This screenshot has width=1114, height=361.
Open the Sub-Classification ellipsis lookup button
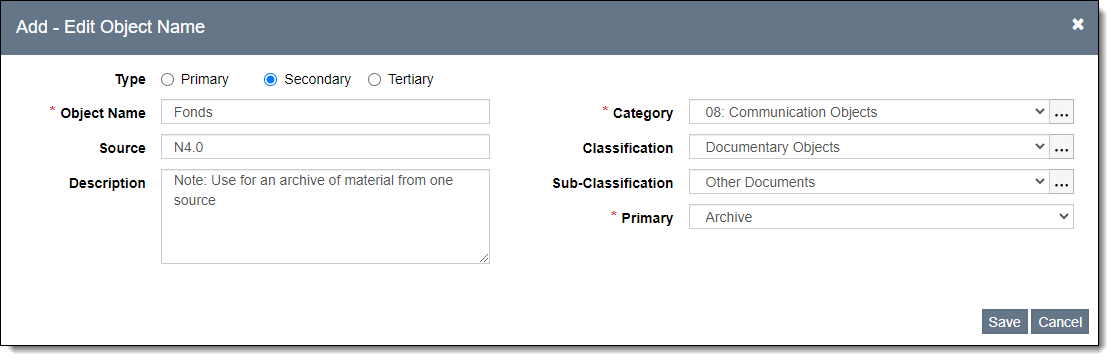1061,182
